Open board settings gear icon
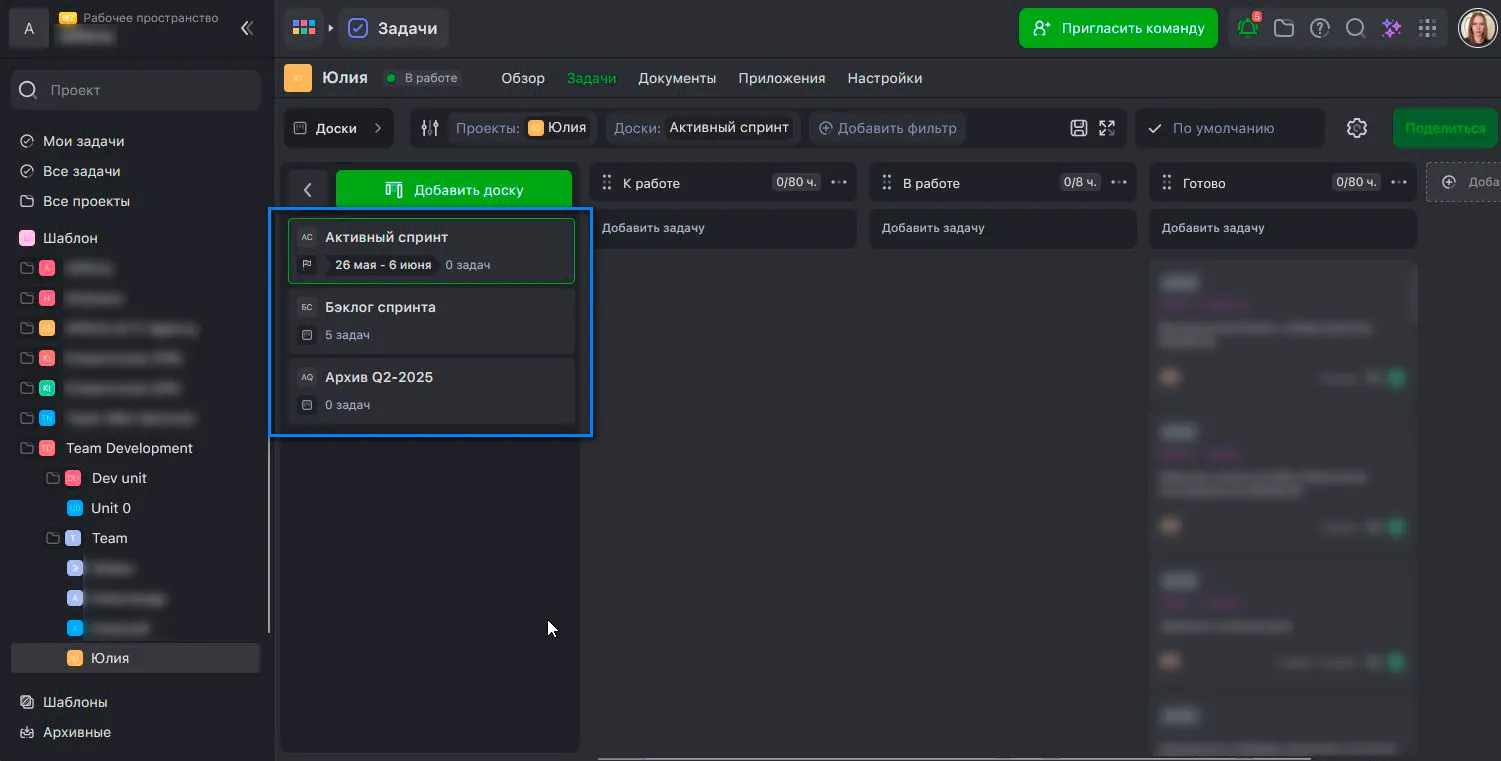The width and height of the screenshot is (1501, 761). pyautogui.click(x=1356, y=128)
